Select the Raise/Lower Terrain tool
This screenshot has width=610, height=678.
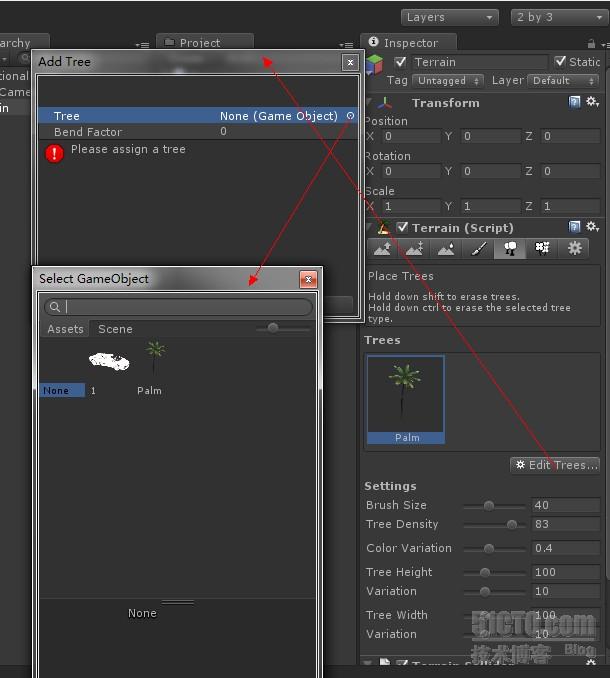tap(383, 248)
